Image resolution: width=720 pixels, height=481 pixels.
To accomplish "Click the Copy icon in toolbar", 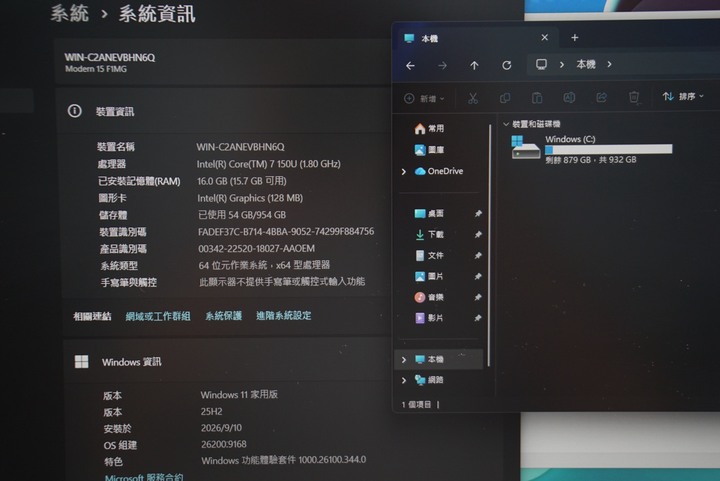I will 505,98.
